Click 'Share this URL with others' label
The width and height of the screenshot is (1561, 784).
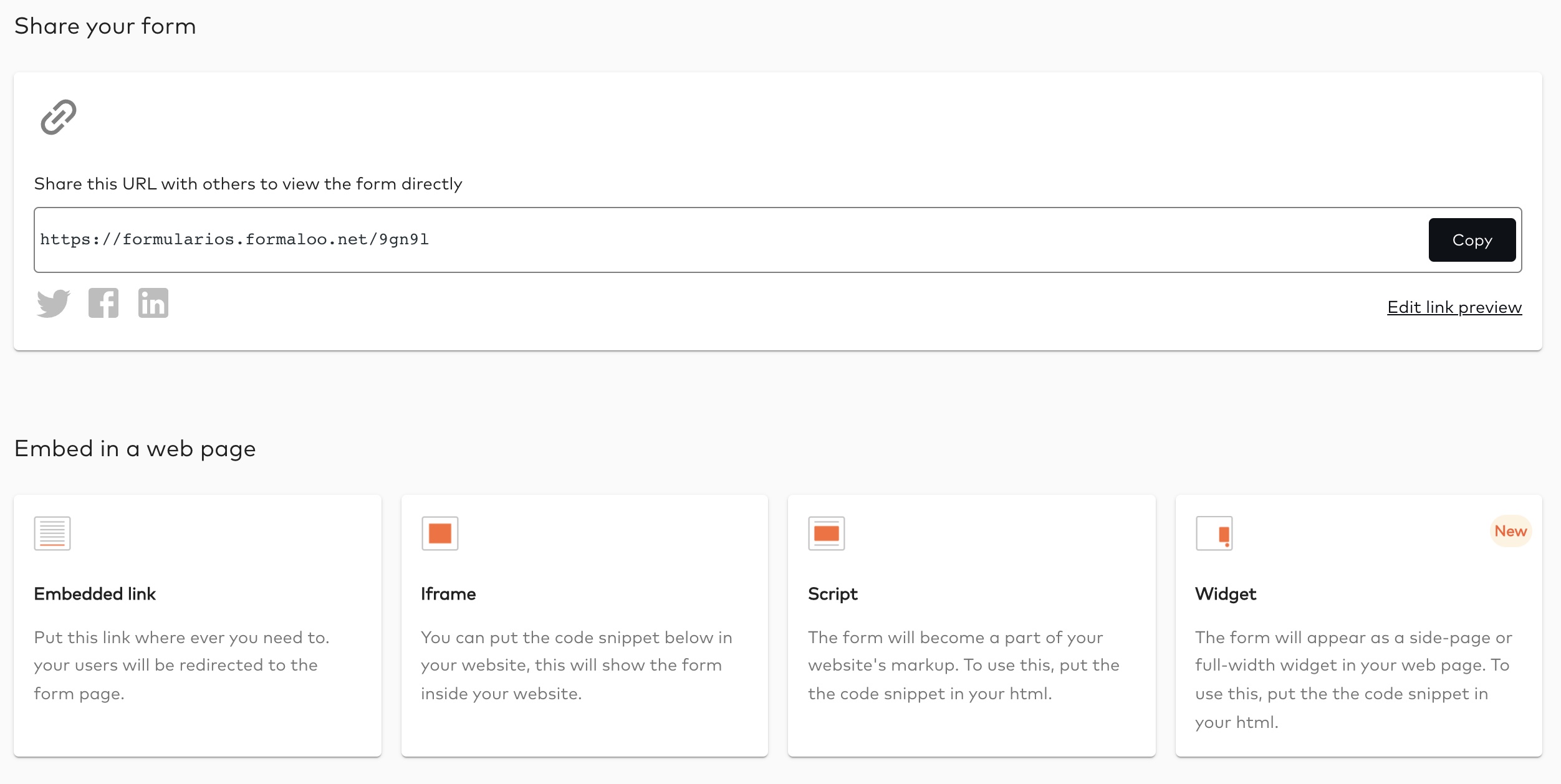pyautogui.click(x=248, y=184)
